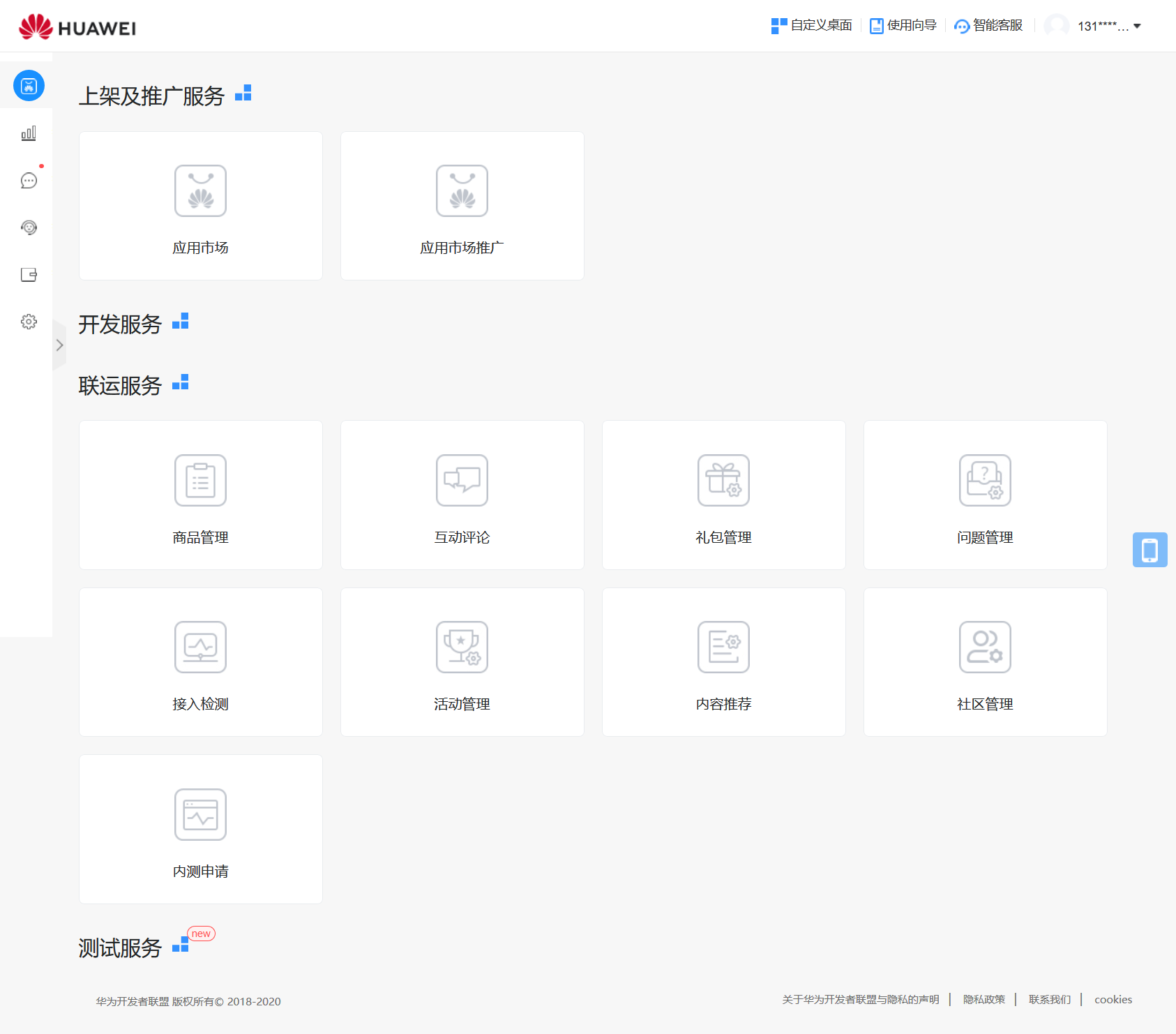The image size is (1176, 1034).
Task: Open the customer support headset sidebar icon
Action: (x=29, y=227)
